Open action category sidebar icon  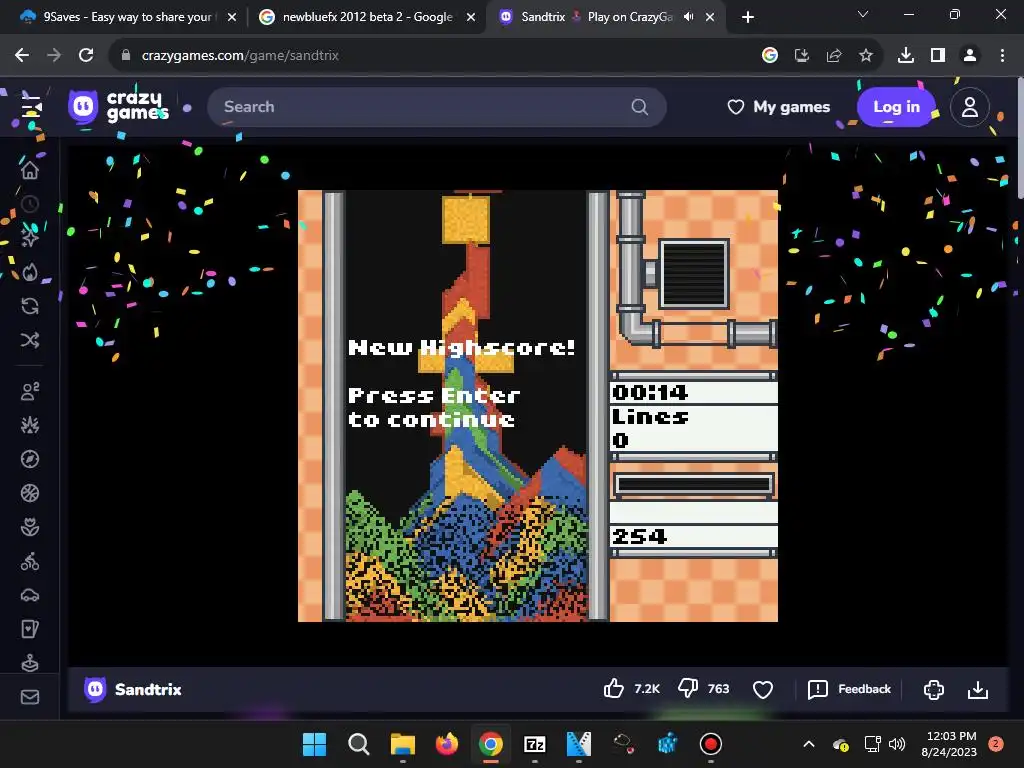pos(30,425)
